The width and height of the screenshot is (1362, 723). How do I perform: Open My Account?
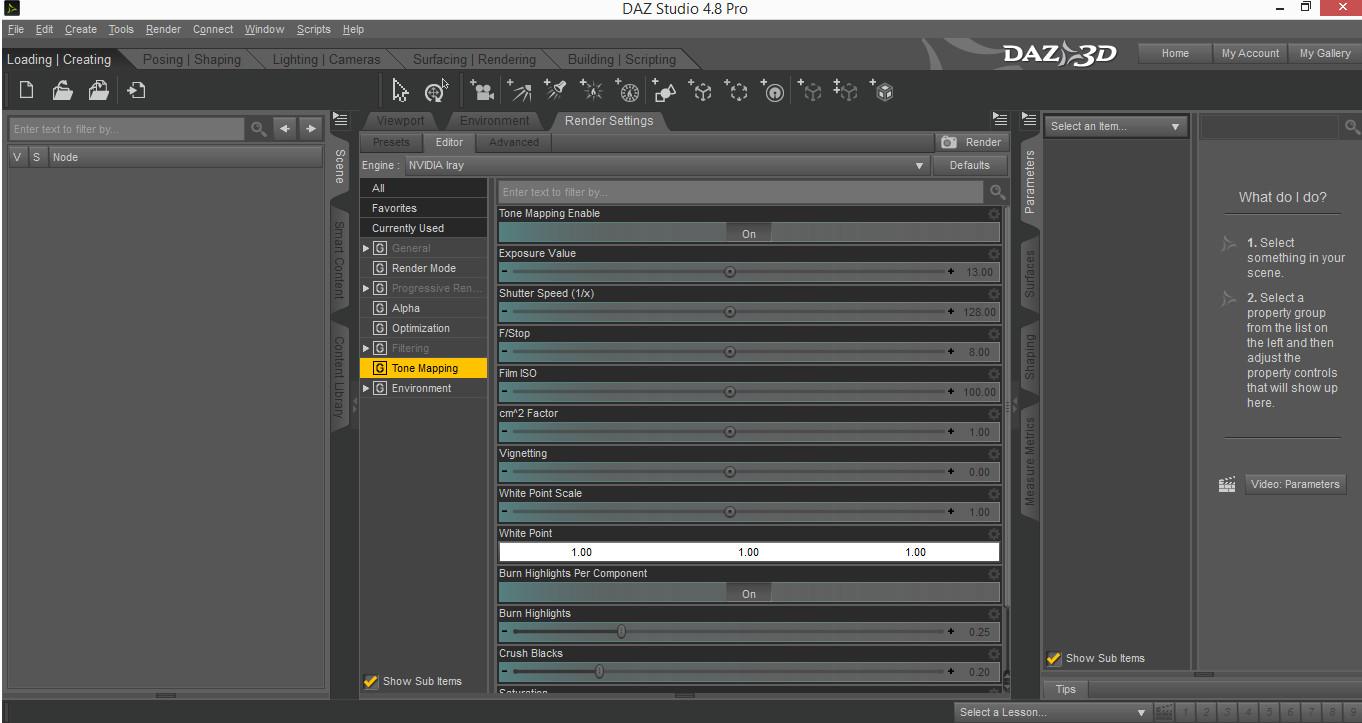coord(1250,53)
